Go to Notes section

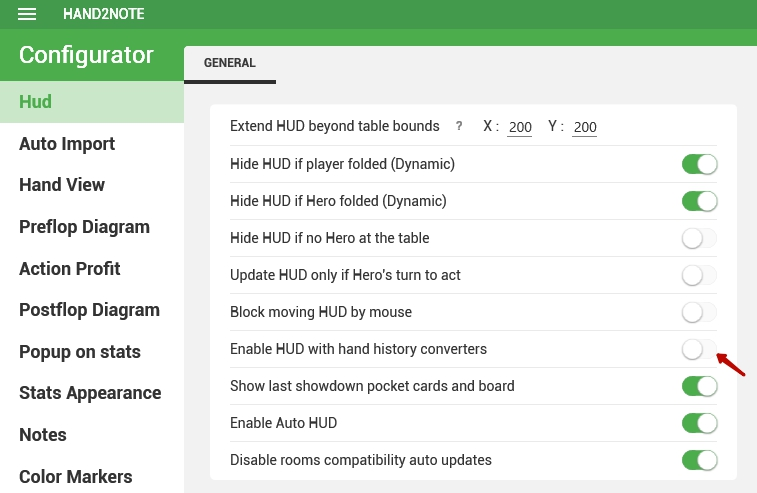coord(92,435)
